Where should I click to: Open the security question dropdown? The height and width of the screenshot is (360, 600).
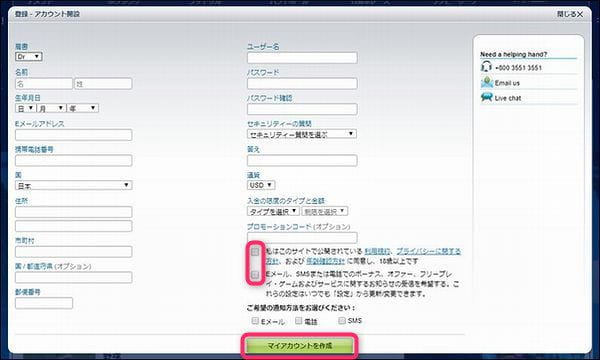coord(302,134)
